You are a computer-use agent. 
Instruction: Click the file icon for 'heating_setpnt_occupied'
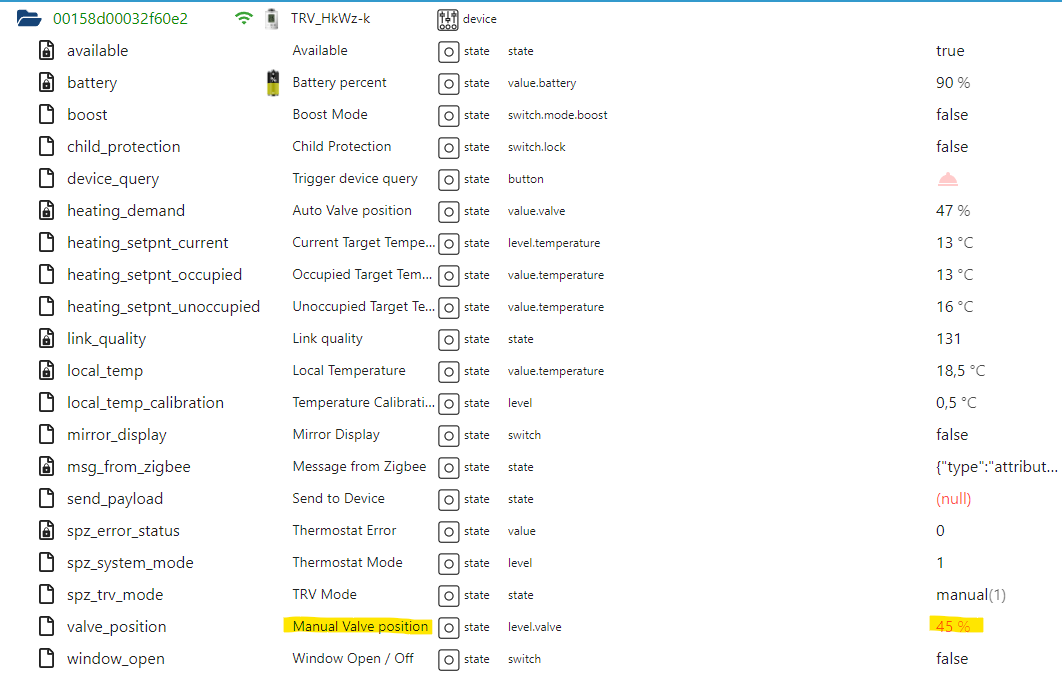click(x=46, y=274)
